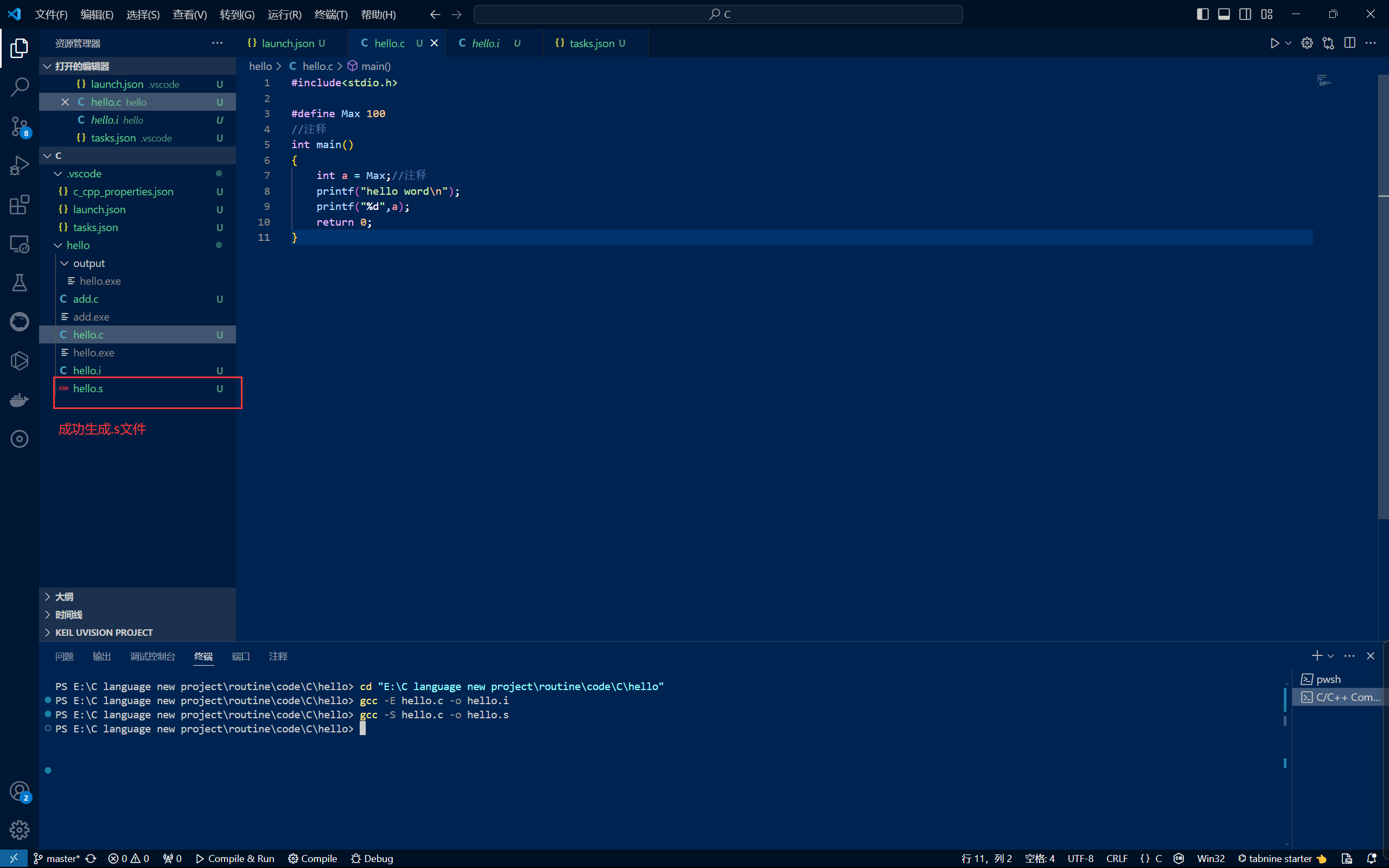Click Compile & Run in status bar

(x=235, y=859)
